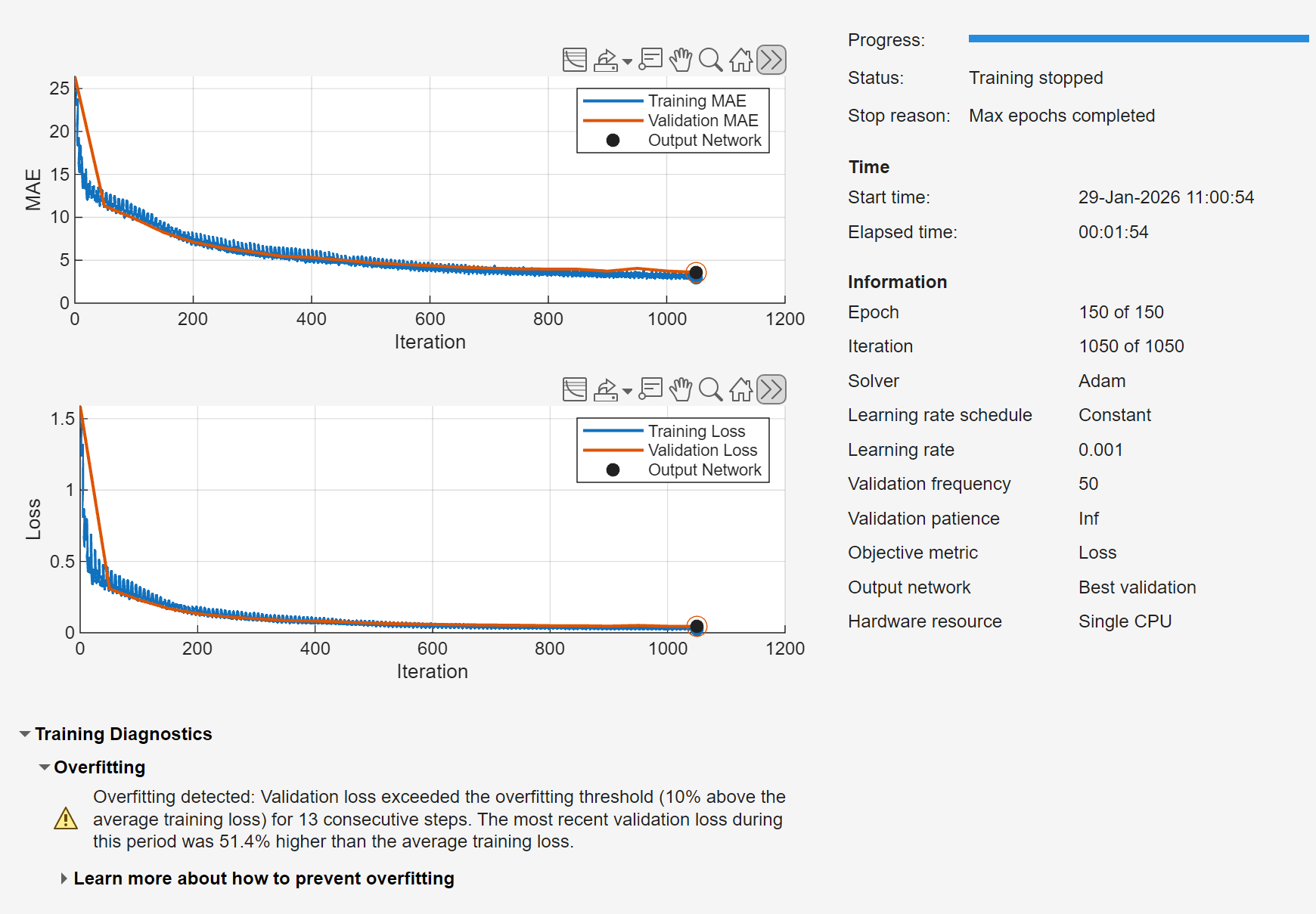
Task: Restore view with Loss plot home icon
Action: [741, 389]
